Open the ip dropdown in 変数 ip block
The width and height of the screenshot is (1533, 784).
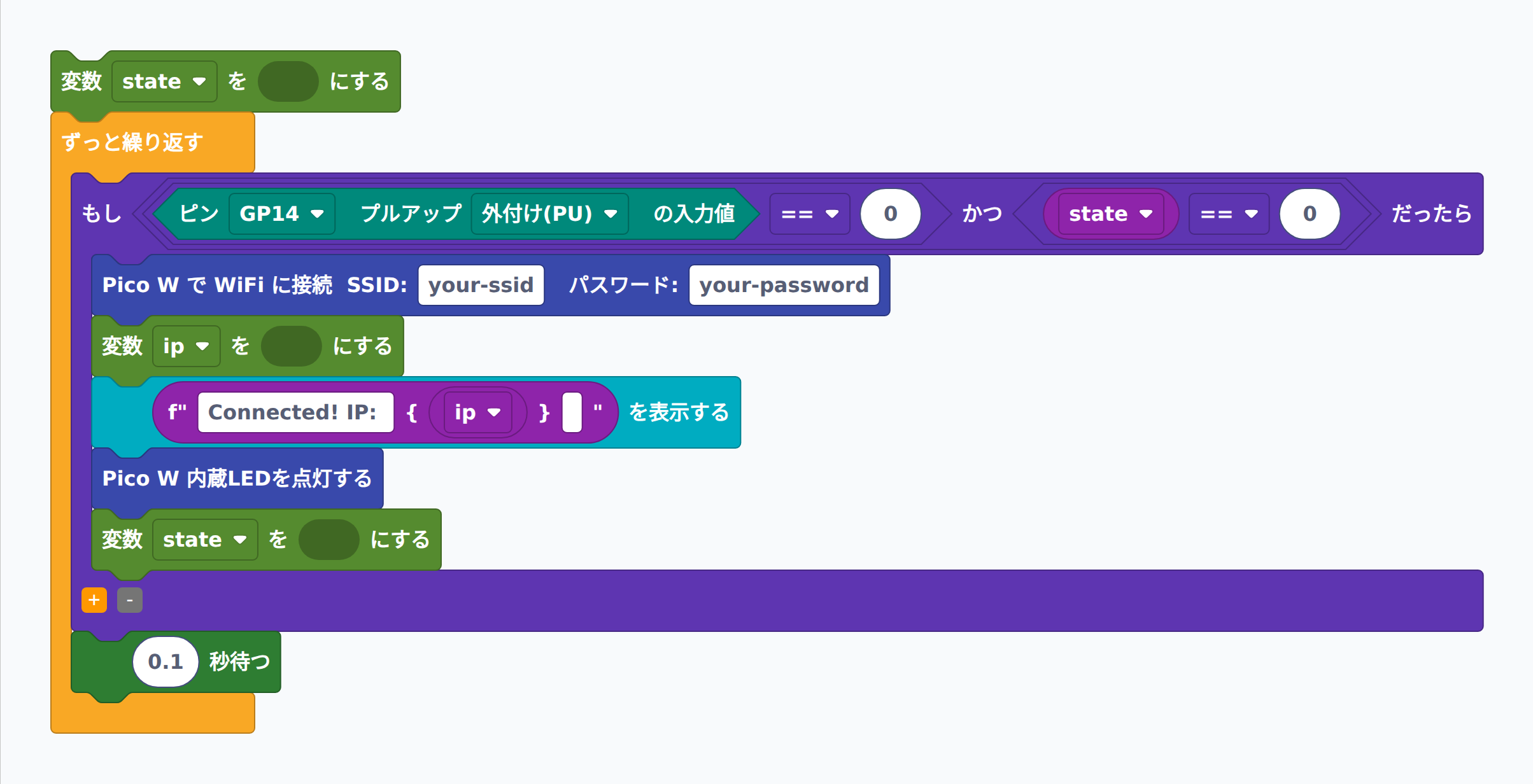187,346
